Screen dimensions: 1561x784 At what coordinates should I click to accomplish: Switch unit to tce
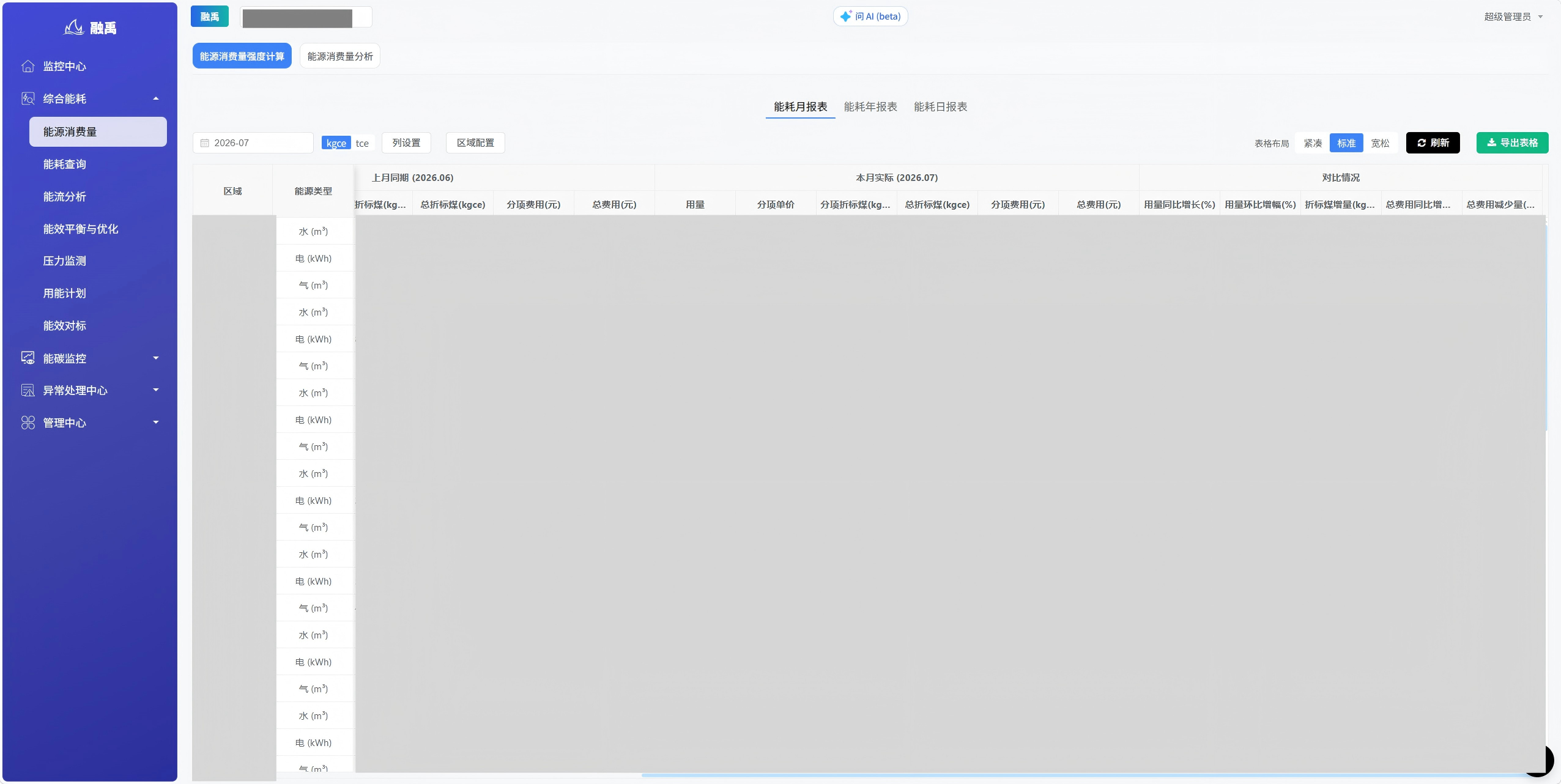tap(362, 143)
